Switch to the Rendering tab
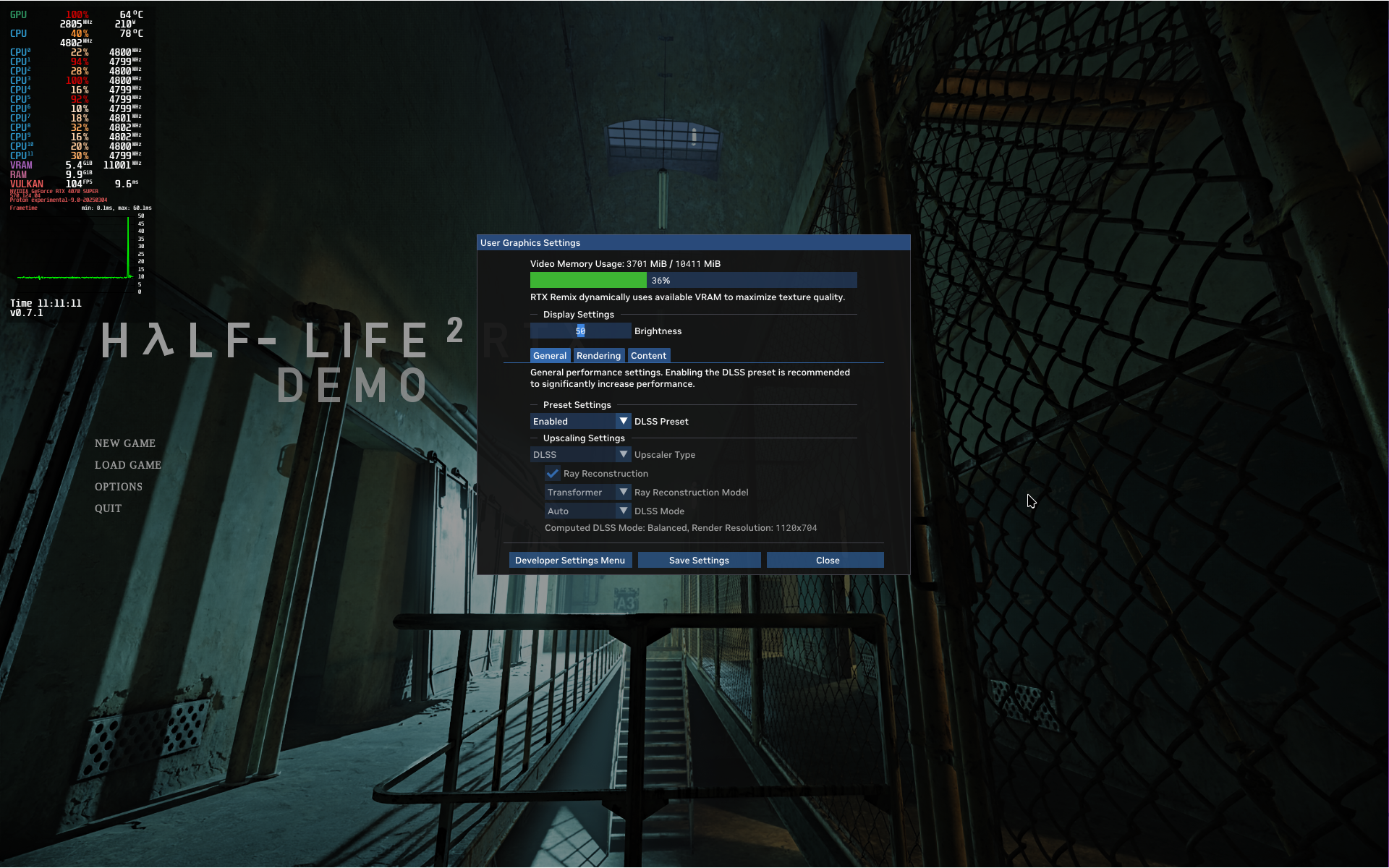 tap(598, 356)
